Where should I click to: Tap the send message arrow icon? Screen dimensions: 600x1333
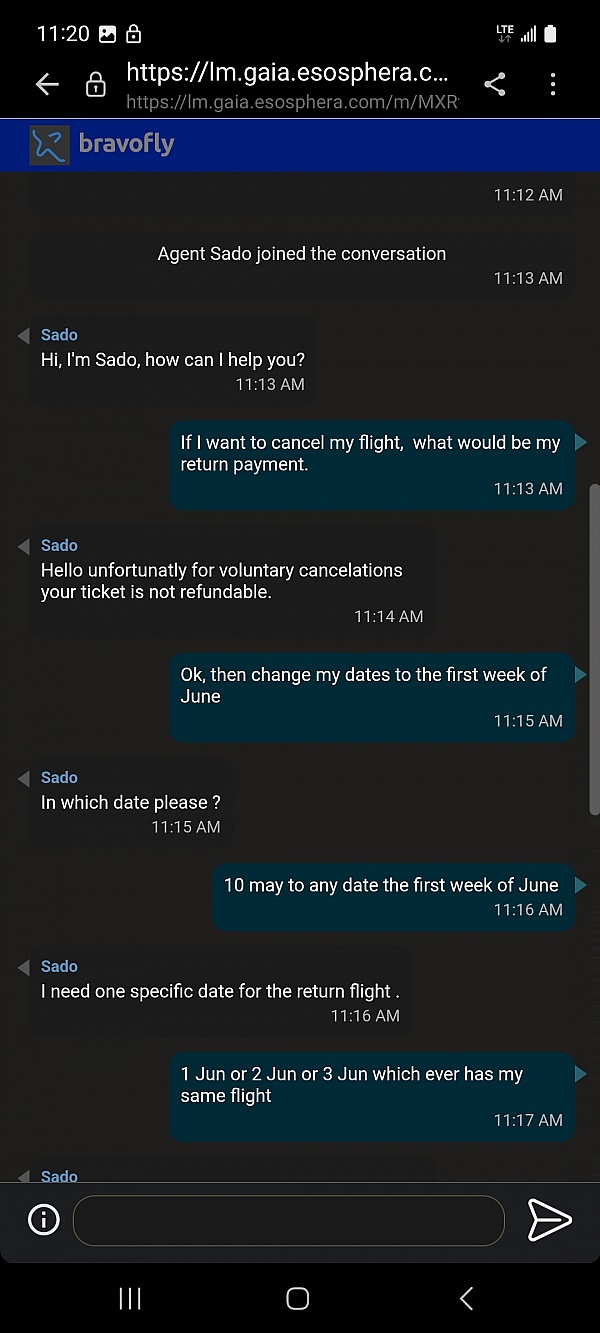pos(549,1219)
